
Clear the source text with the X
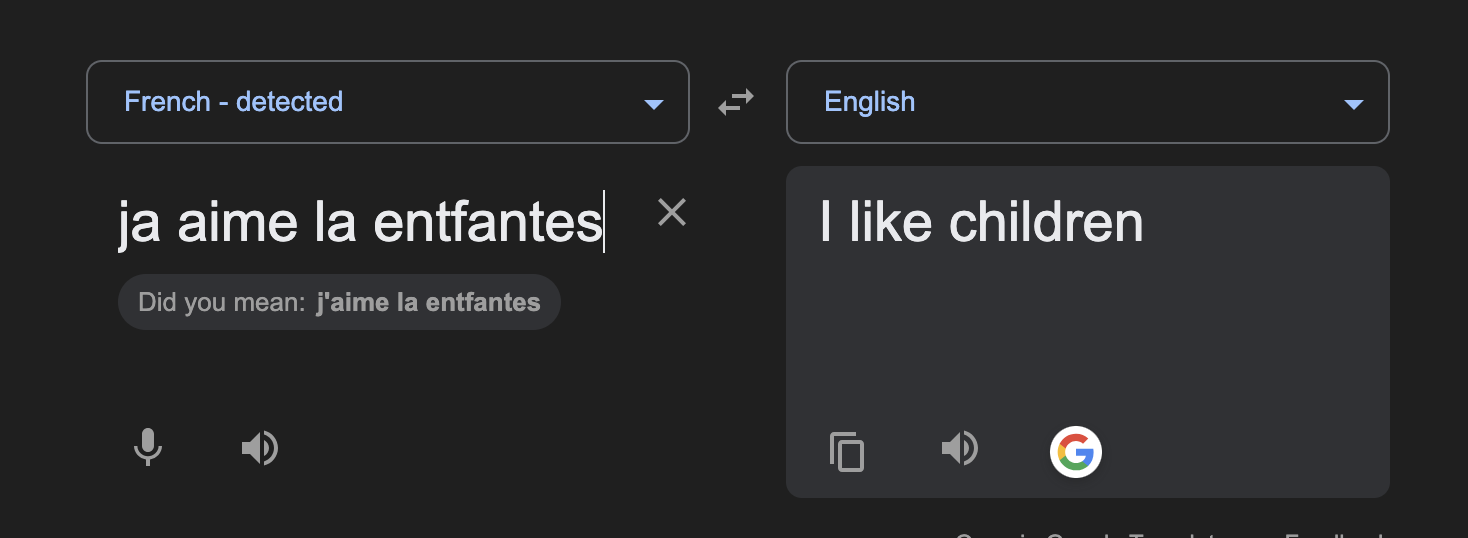pos(672,212)
